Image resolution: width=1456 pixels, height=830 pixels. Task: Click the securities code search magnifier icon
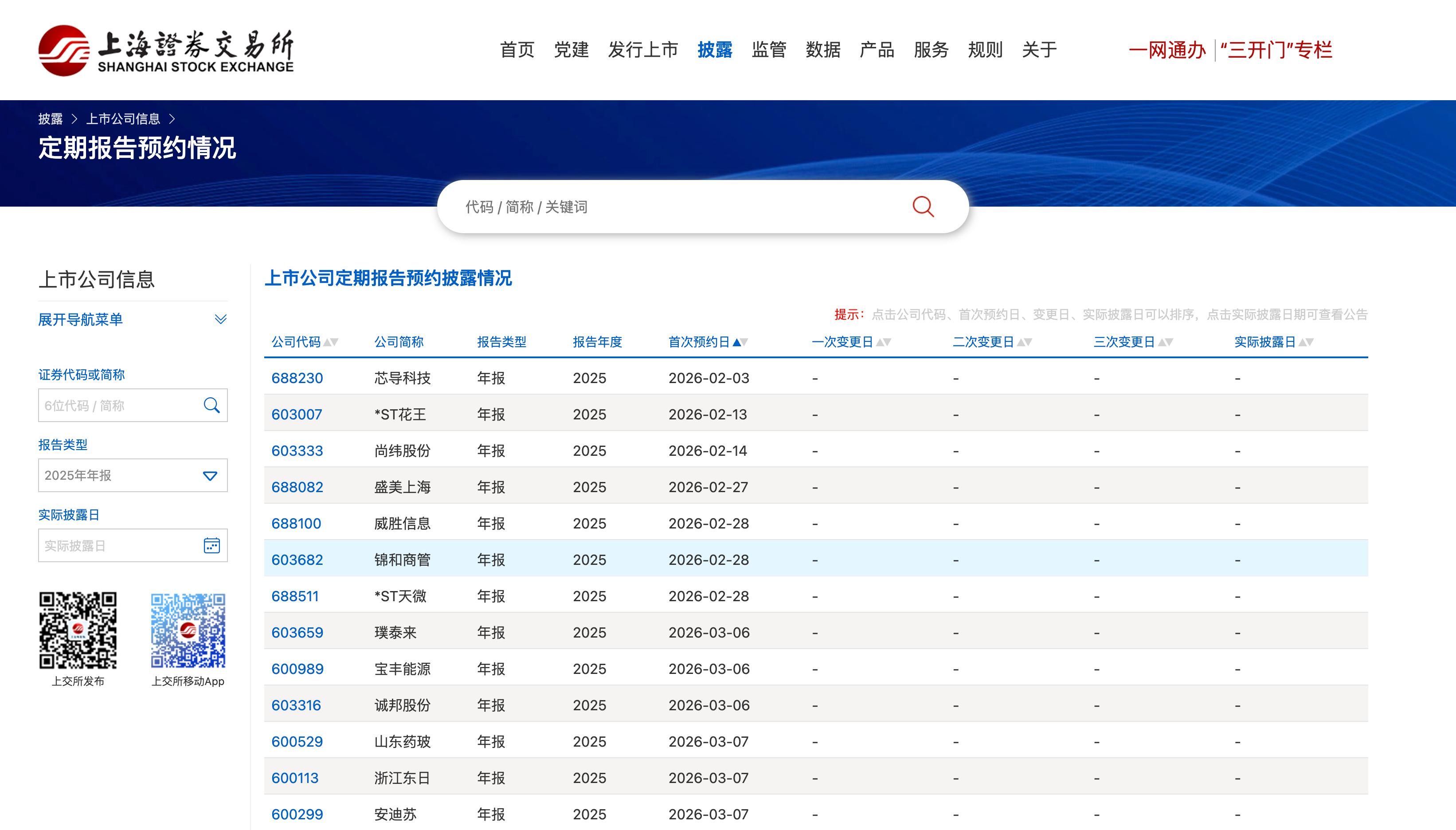coord(211,405)
